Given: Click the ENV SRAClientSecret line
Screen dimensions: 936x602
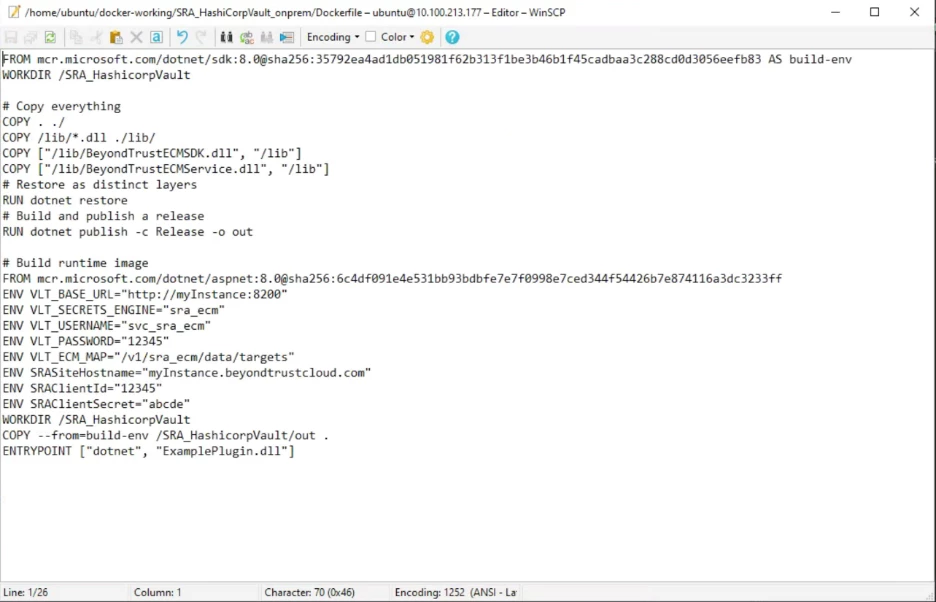Looking at the screenshot, I should tap(96, 404).
